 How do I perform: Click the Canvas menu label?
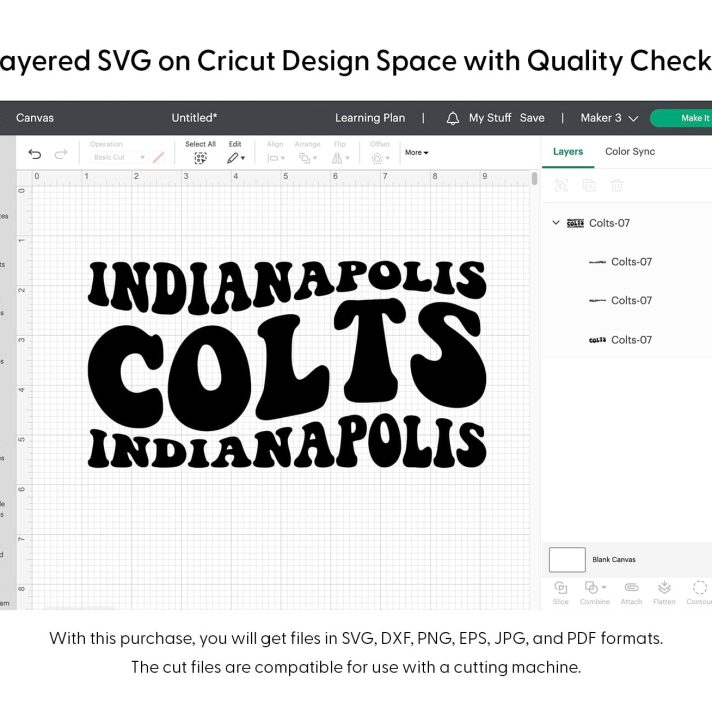coord(35,118)
